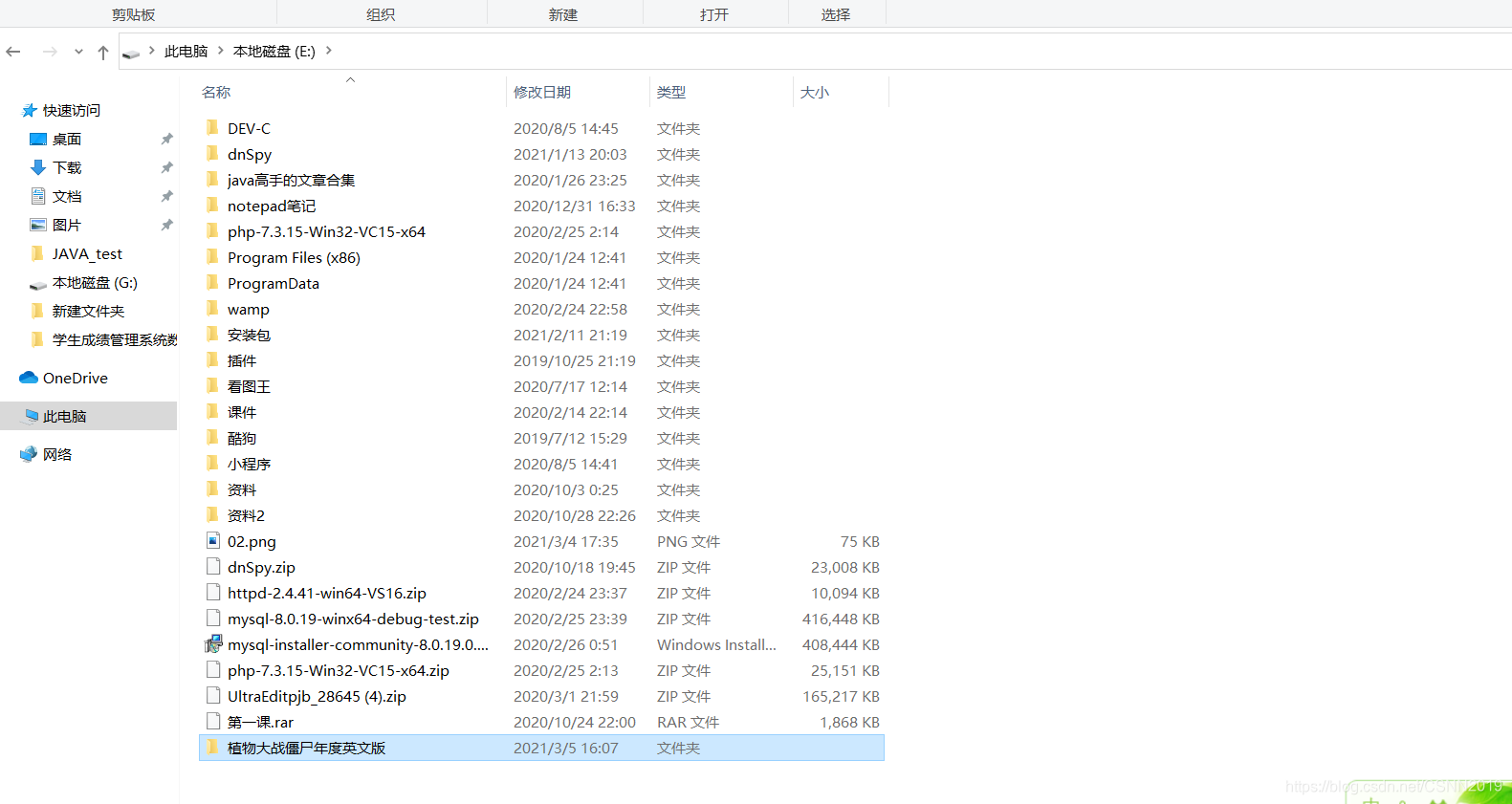Go back with the left arrow button
The height and width of the screenshot is (804, 1512).
[13, 52]
